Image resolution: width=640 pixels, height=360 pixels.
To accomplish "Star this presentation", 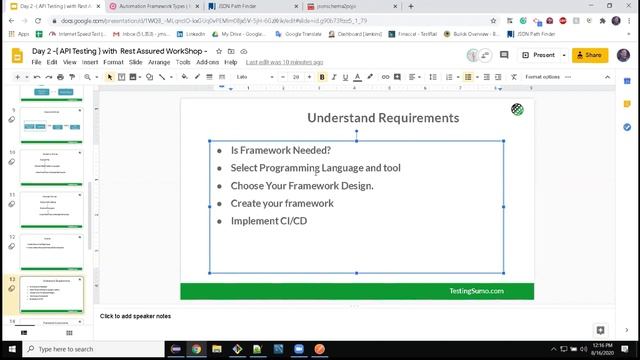I will (x=219, y=51).
